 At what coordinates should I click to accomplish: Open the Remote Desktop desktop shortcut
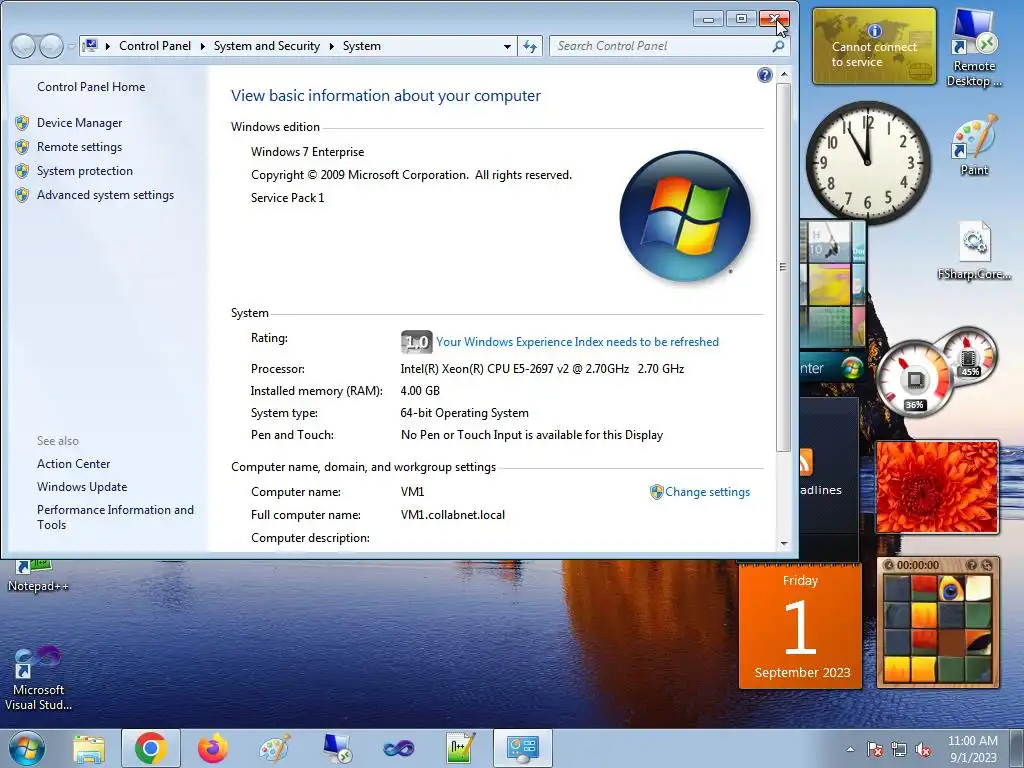click(974, 48)
